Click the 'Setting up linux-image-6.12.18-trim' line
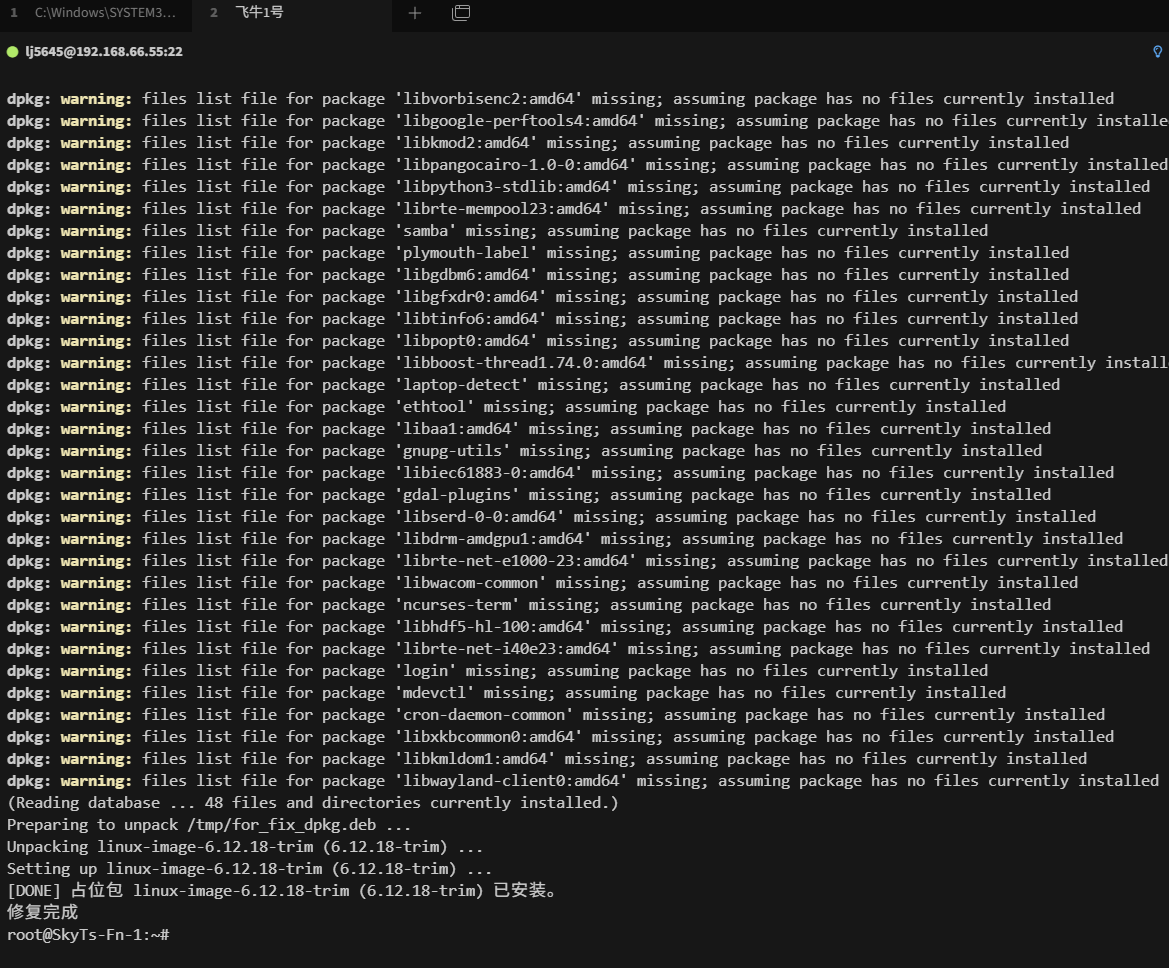The image size is (1169, 968). pyautogui.click(x=249, y=869)
